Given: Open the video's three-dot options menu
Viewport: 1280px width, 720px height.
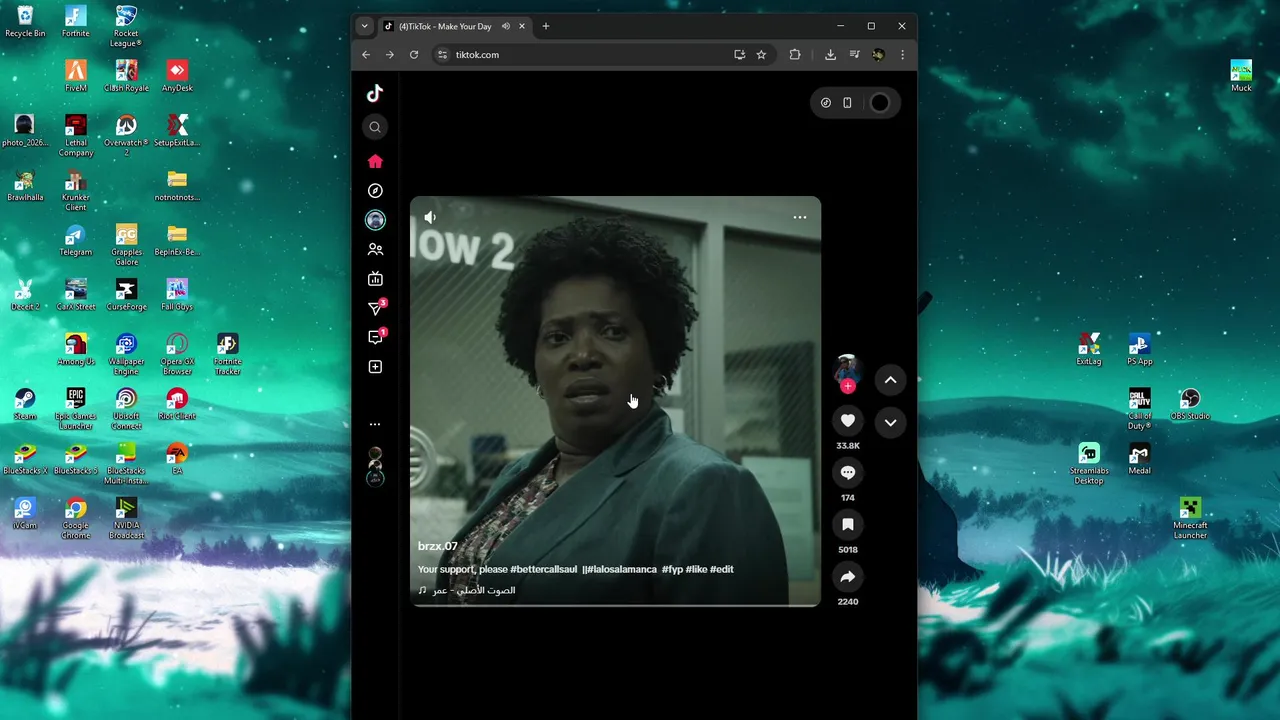Looking at the screenshot, I should click(800, 217).
